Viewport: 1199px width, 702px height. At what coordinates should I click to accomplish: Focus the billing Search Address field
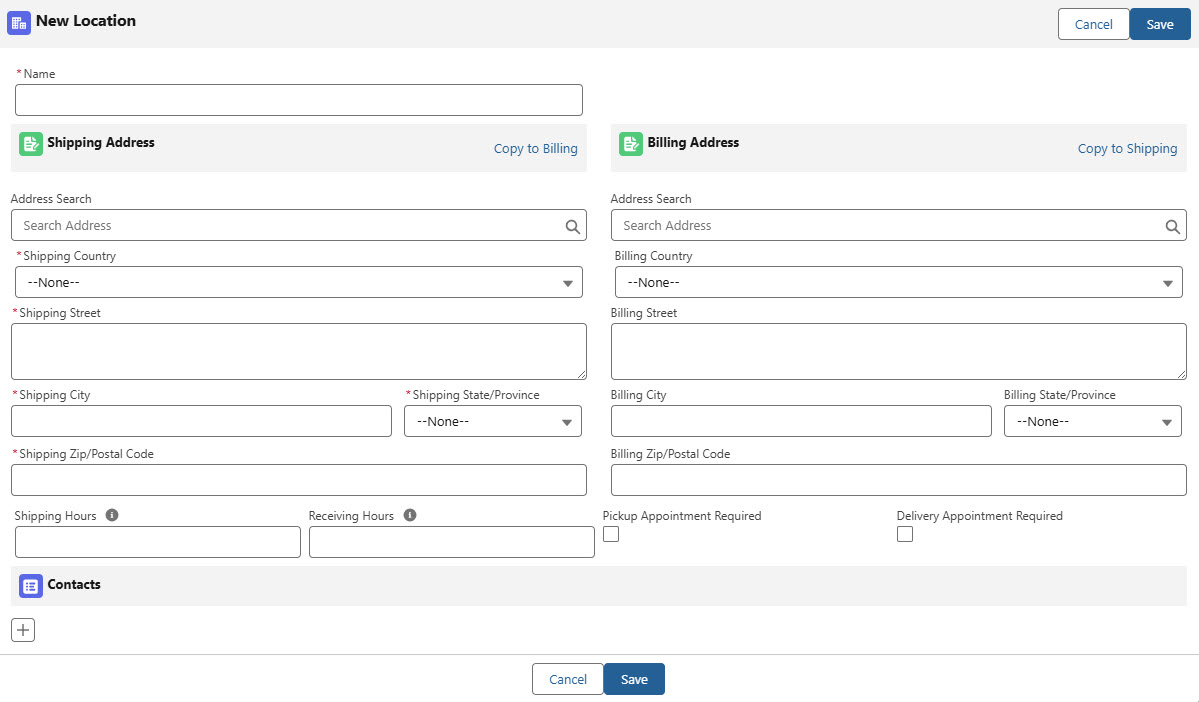[898, 226]
